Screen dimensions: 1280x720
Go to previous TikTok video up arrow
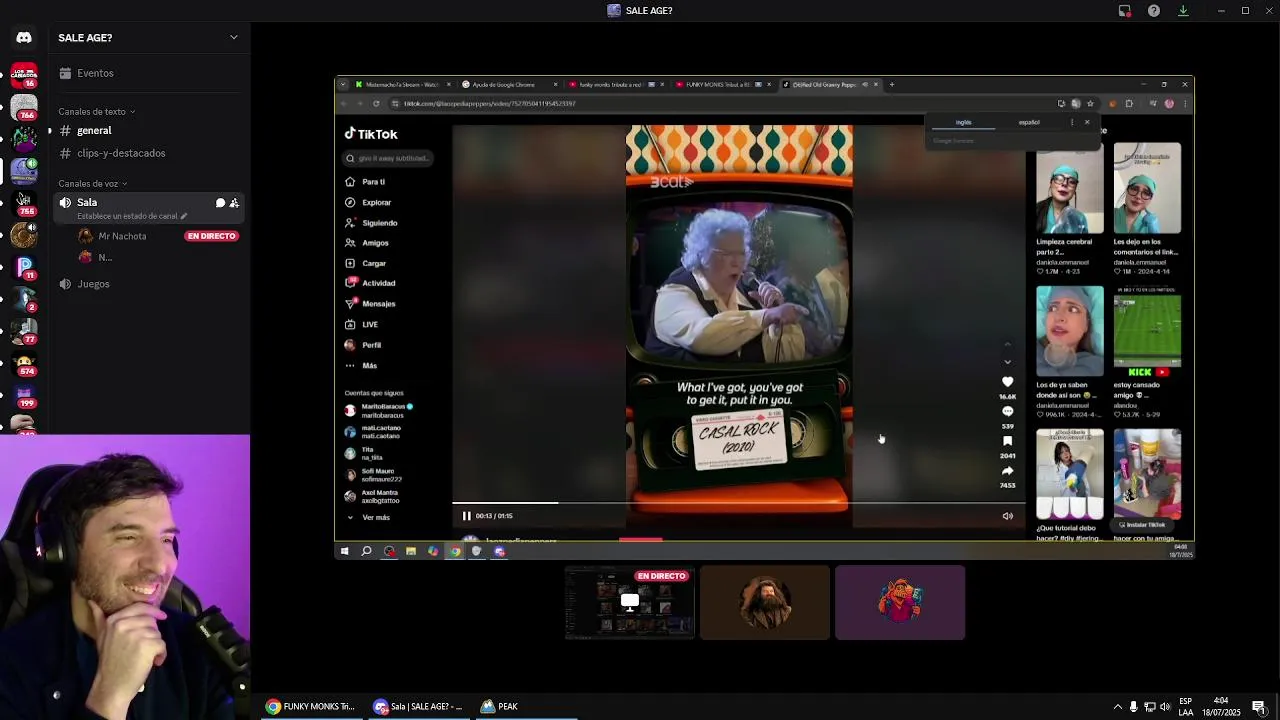(x=1007, y=345)
